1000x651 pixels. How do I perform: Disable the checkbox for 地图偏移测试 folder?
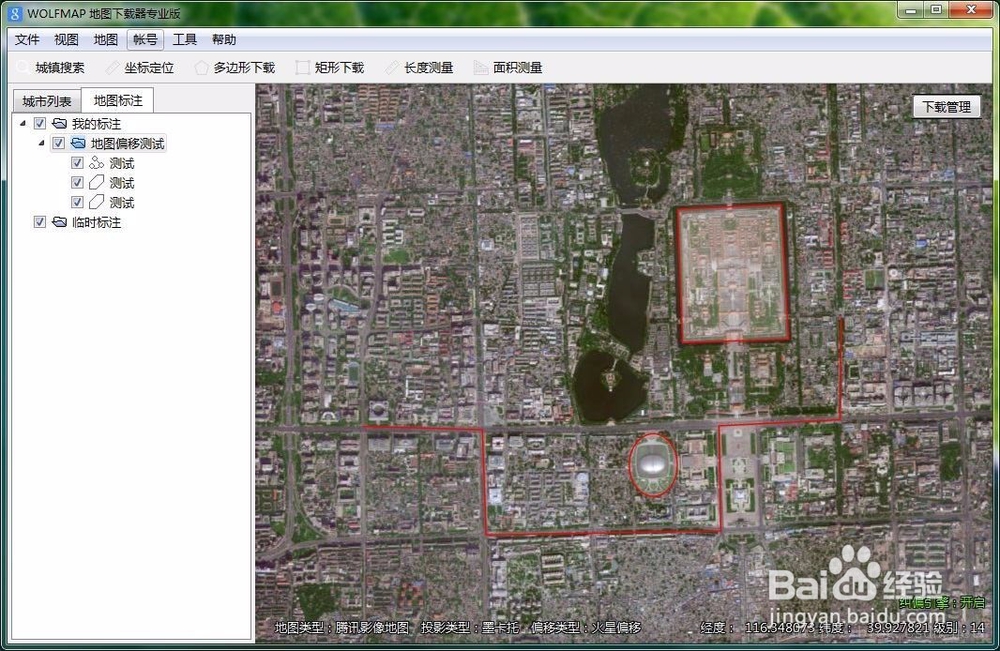[x=58, y=143]
